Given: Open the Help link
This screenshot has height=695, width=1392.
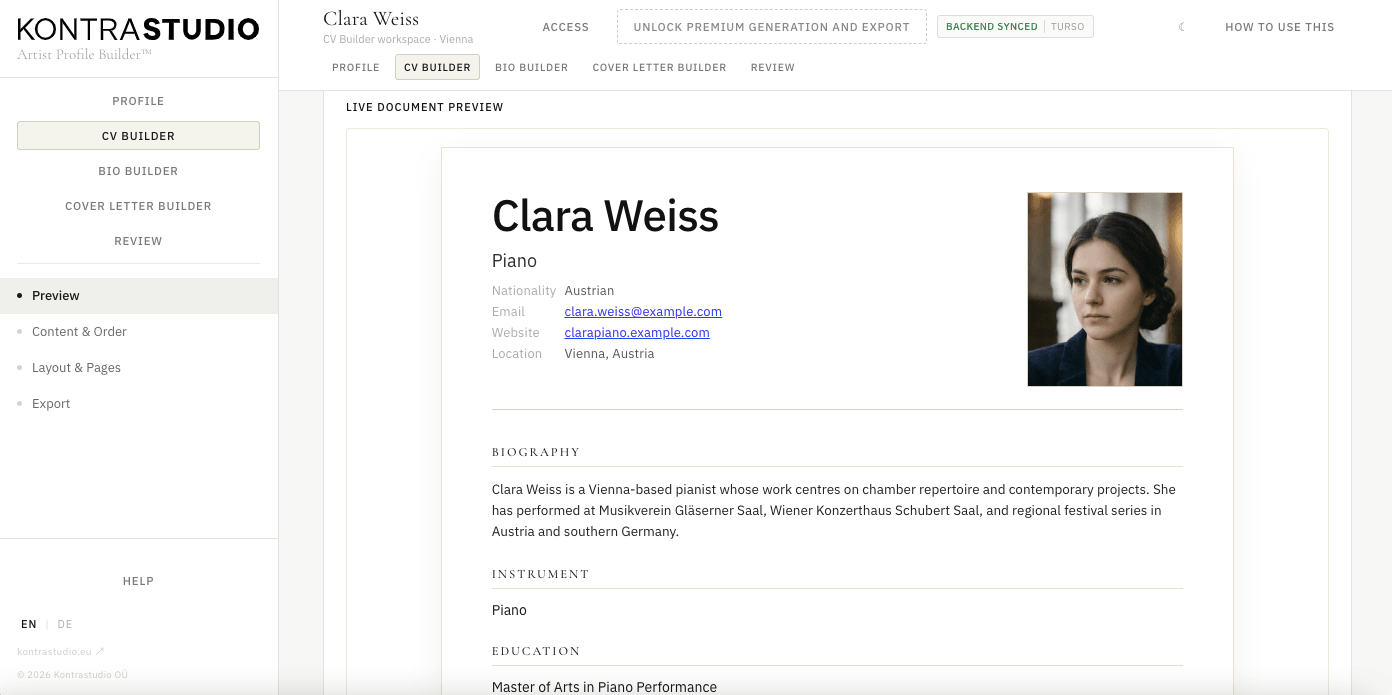Looking at the screenshot, I should click(138, 581).
